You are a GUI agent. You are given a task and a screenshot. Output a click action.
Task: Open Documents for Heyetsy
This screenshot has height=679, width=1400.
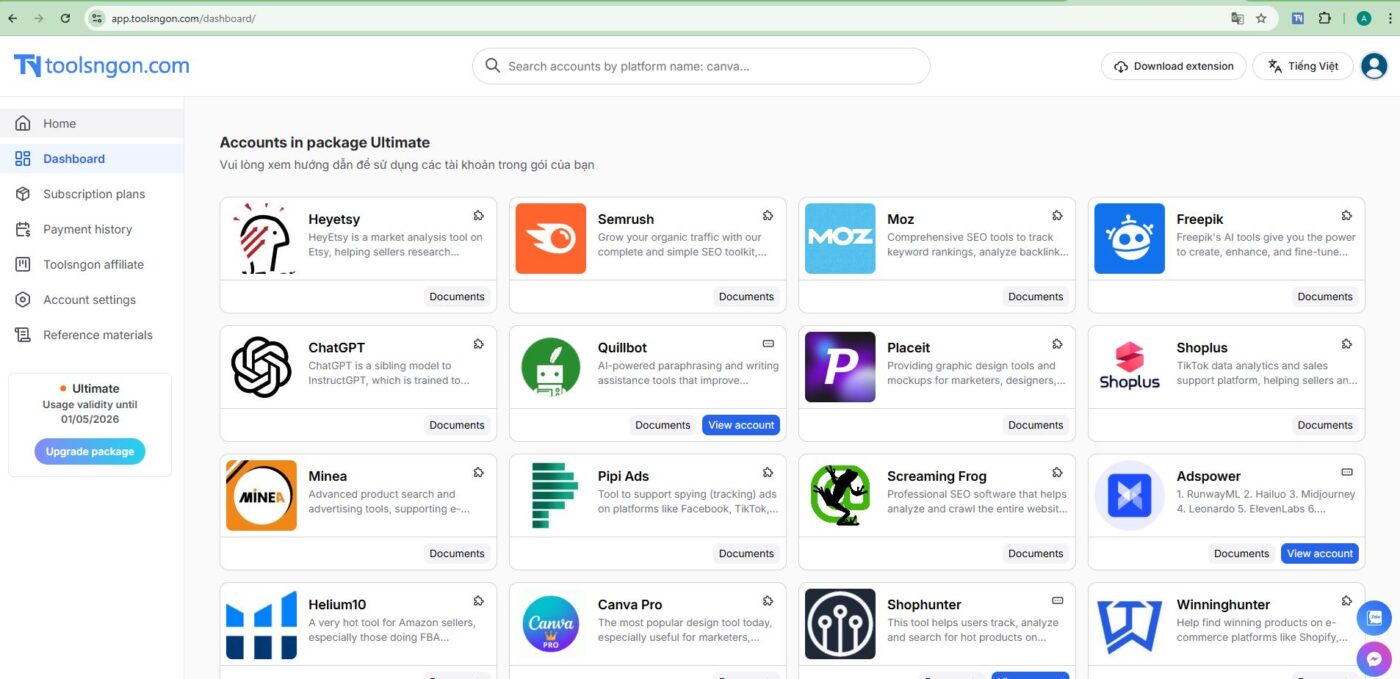pyautogui.click(x=457, y=296)
